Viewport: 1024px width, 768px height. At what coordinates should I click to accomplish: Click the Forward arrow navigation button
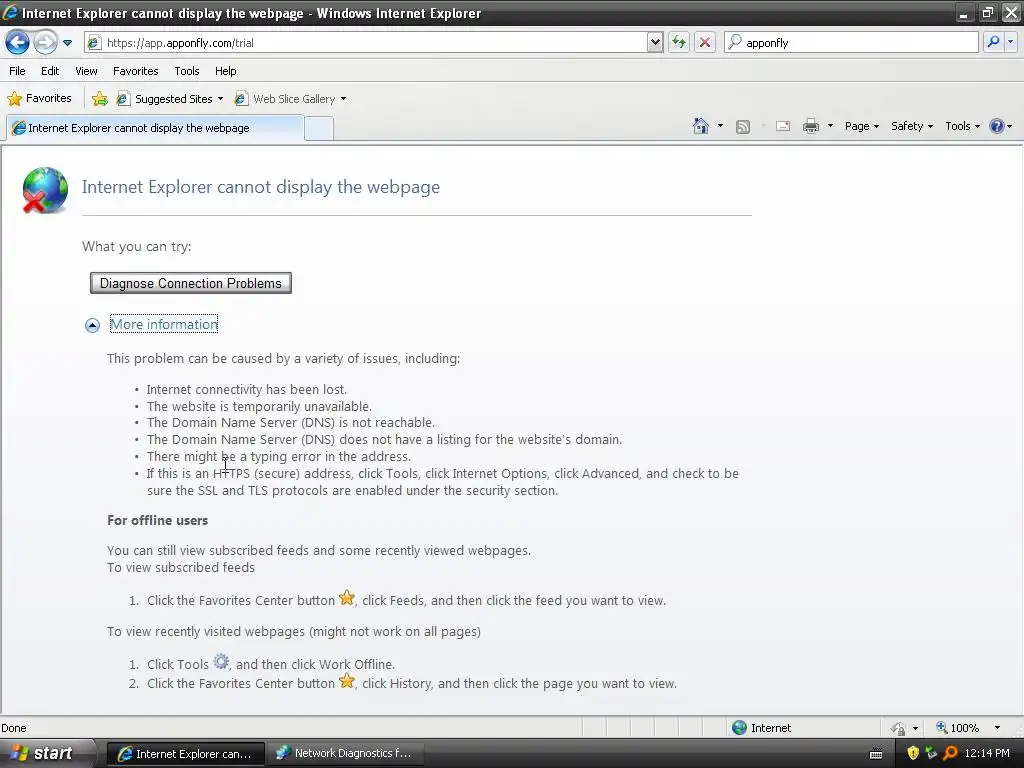tap(45, 43)
